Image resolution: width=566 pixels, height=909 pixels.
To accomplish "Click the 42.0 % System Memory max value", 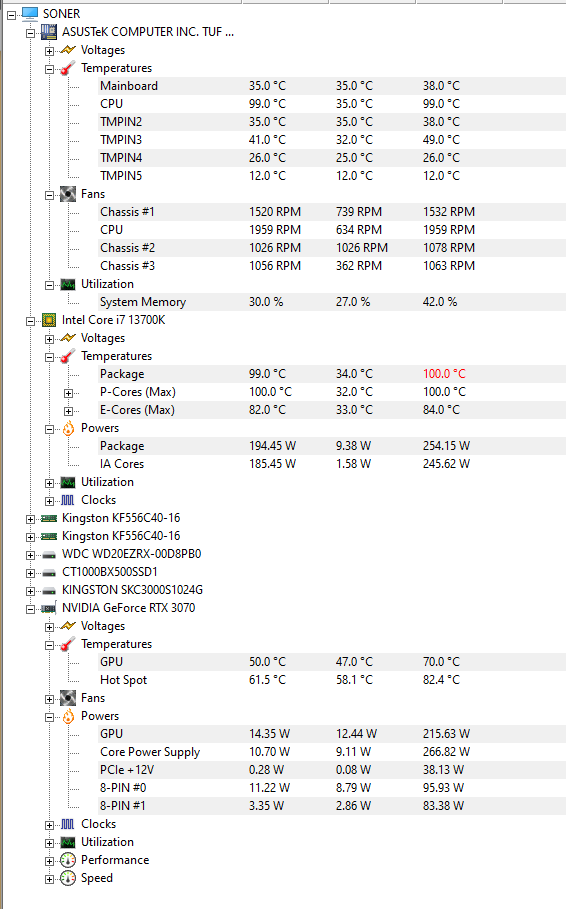I will point(440,302).
